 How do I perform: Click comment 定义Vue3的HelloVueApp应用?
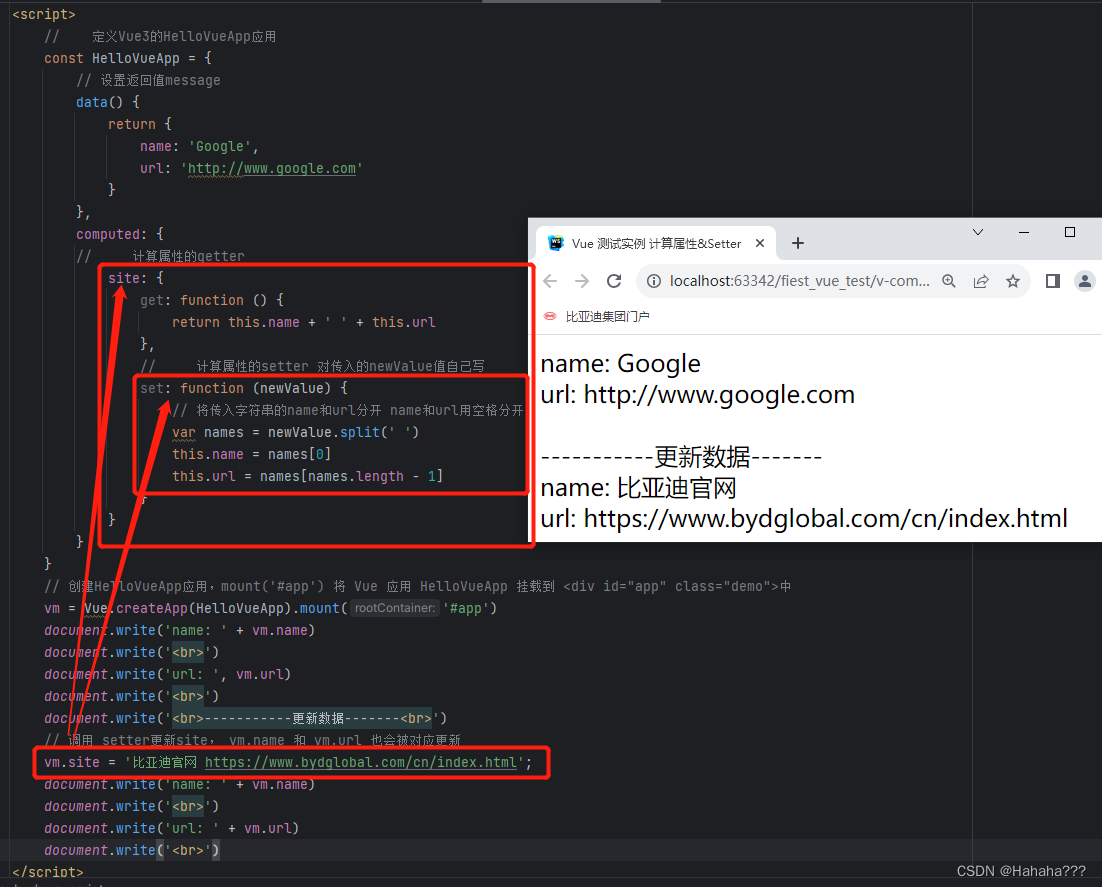pos(160,37)
